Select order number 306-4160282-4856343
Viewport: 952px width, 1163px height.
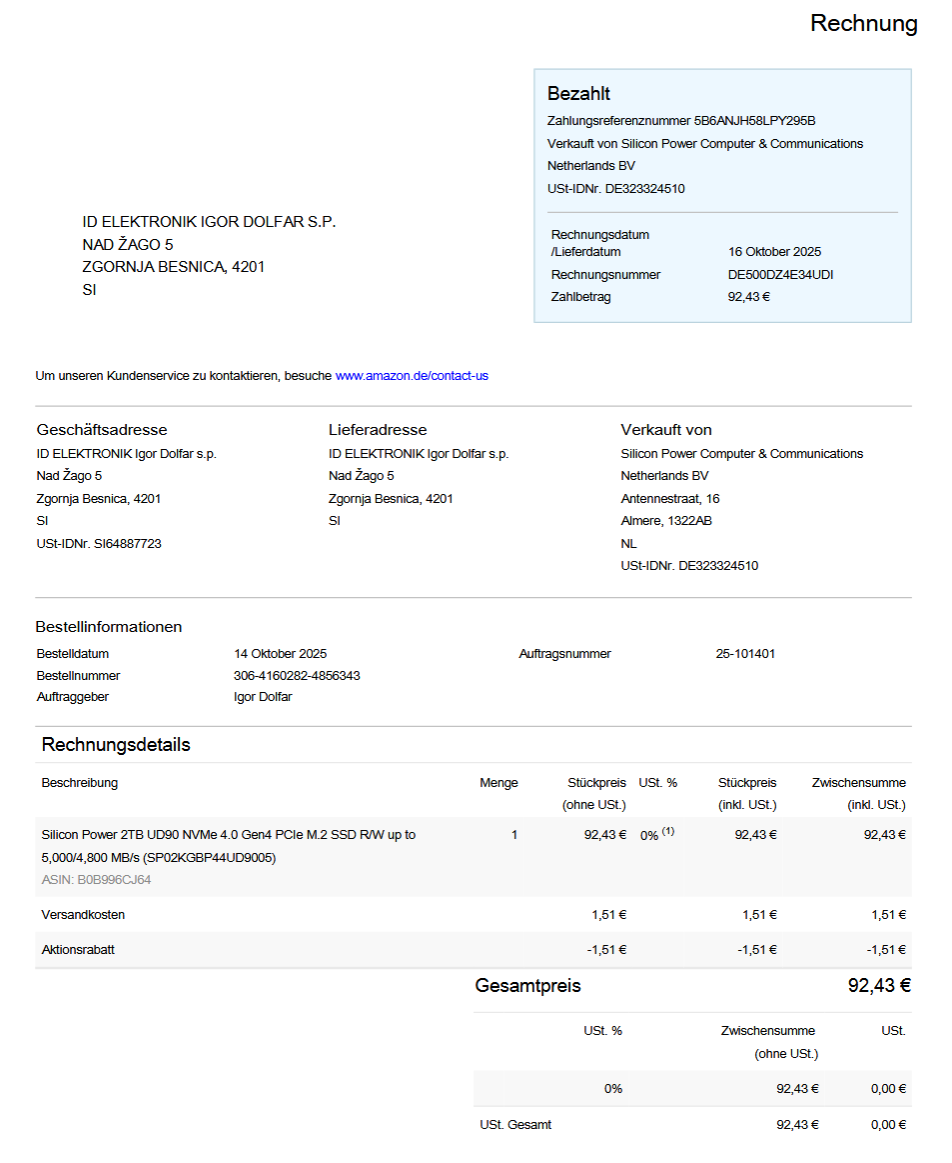click(x=296, y=676)
